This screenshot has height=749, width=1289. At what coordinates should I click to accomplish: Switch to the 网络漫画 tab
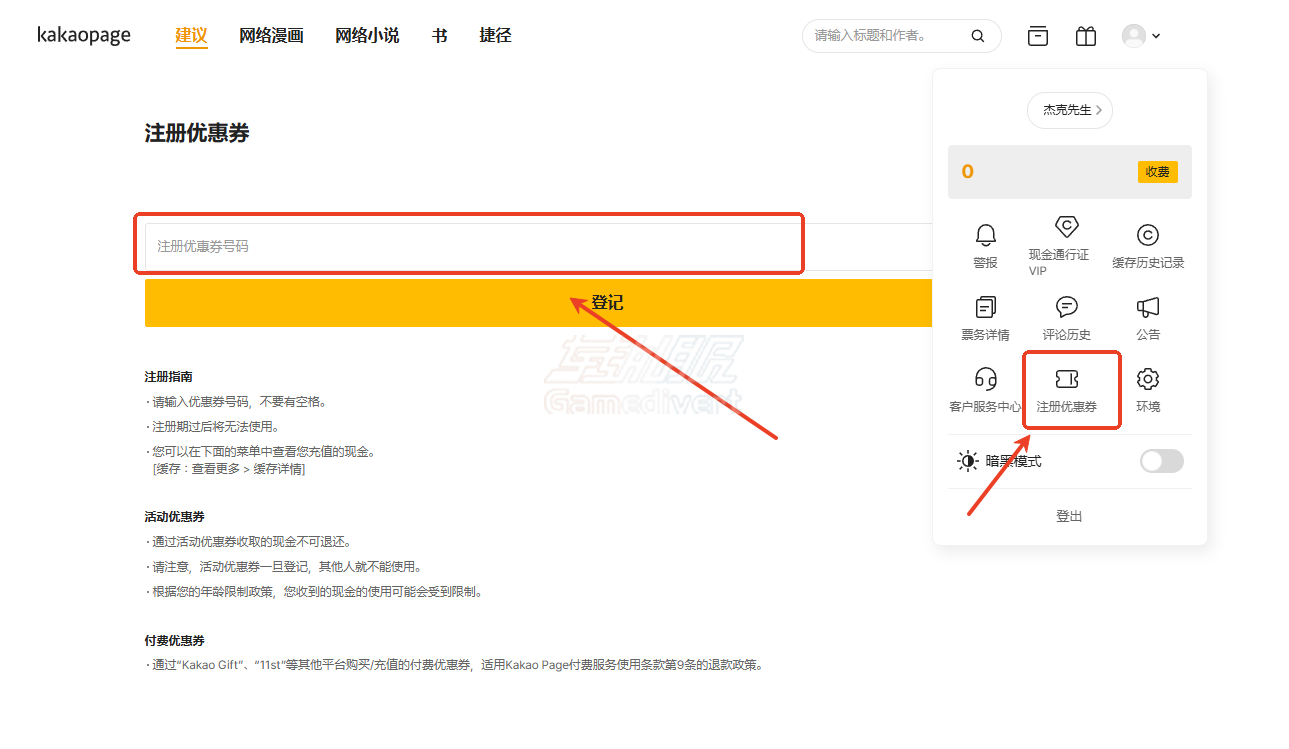pyautogui.click(x=271, y=35)
